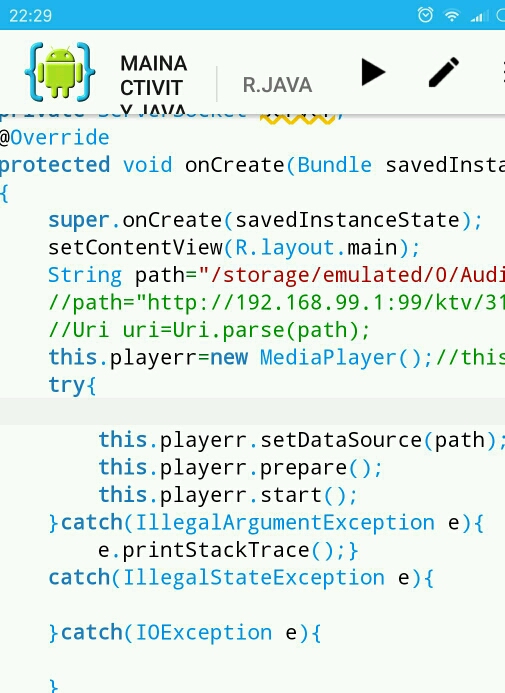The width and height of the screenshot is (505, 693).
Task: Switch to the R.JAVA tab
Action: (277, 85)
